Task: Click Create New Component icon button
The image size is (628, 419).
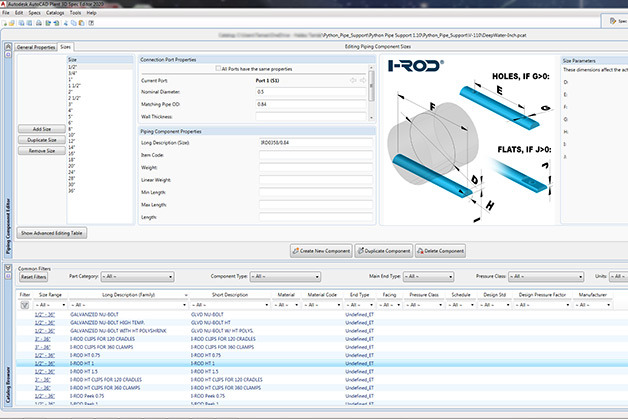Action: coord(296,250)
